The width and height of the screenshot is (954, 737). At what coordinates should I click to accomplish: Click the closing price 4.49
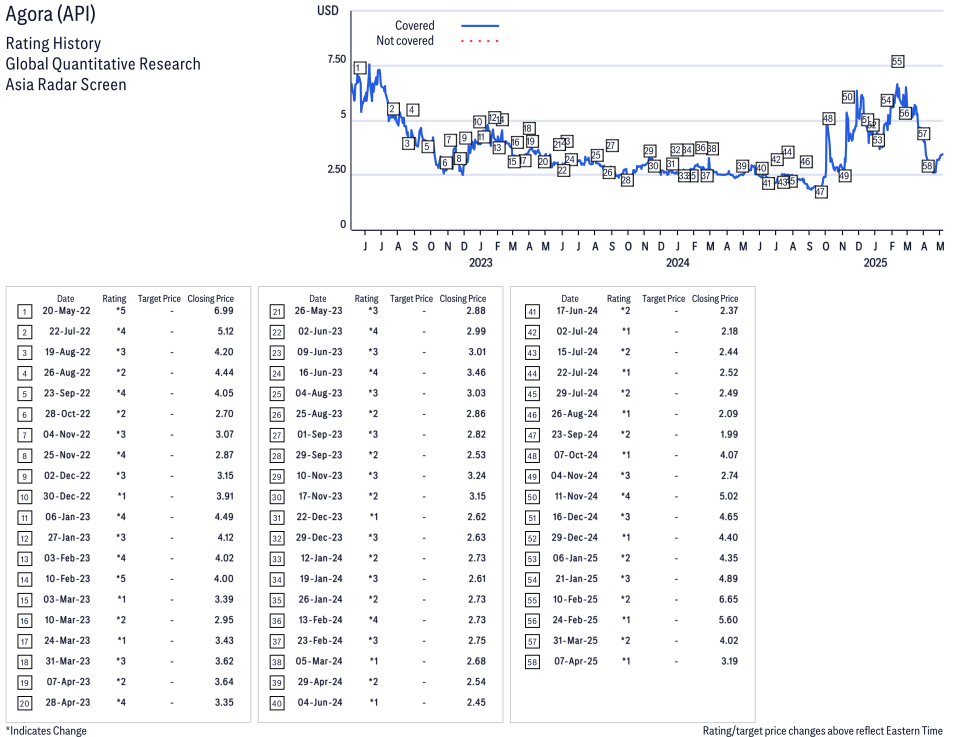[225, 517]
